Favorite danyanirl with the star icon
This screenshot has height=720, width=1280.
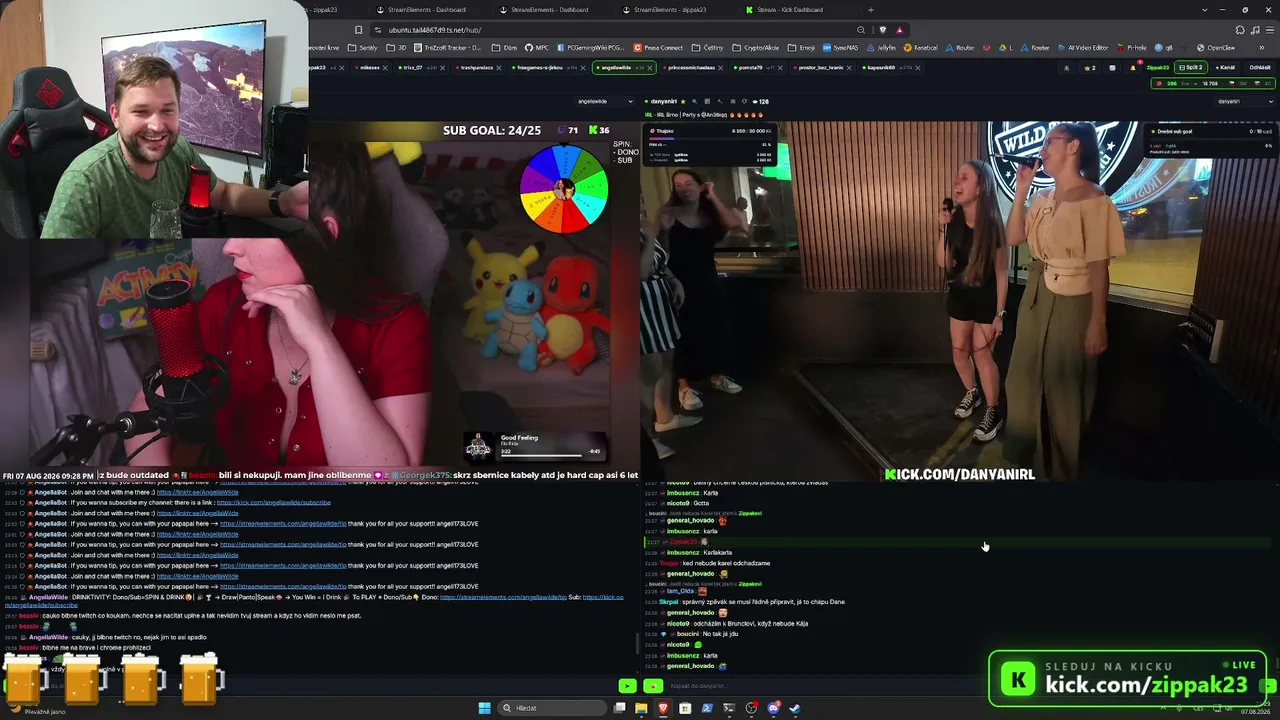[684, 101]
